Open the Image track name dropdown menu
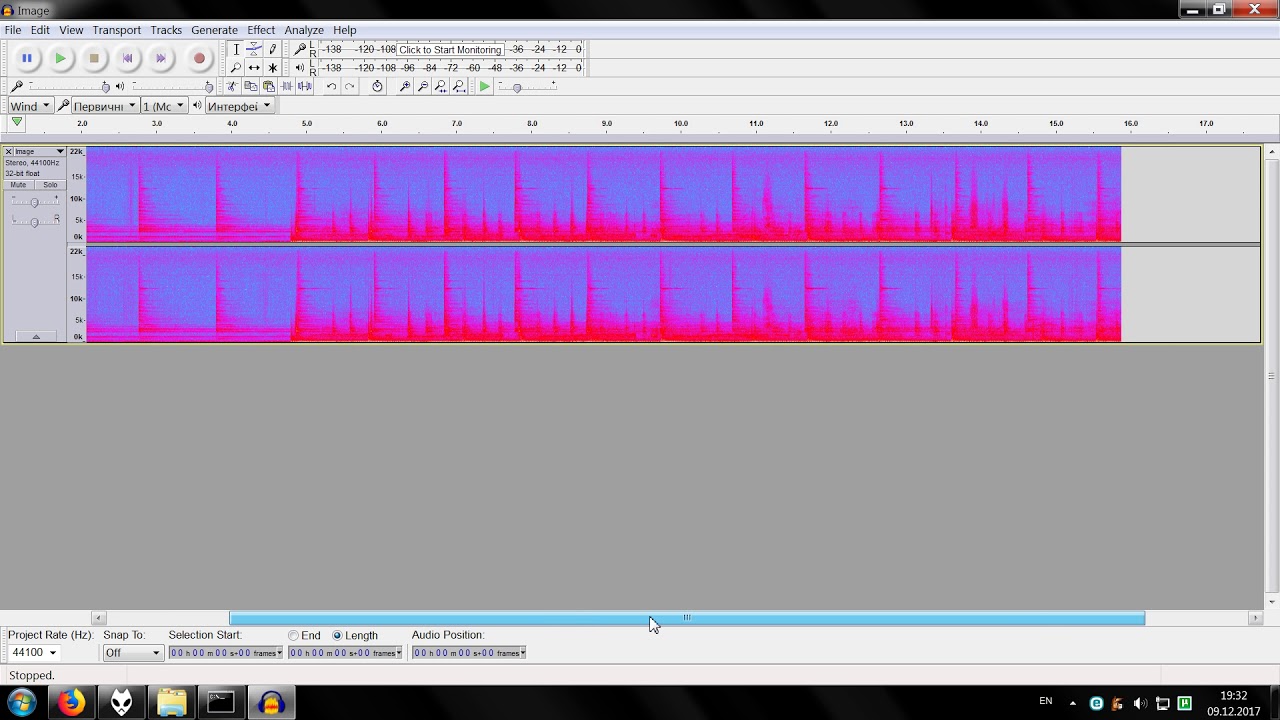 click(x=39, y=152)
